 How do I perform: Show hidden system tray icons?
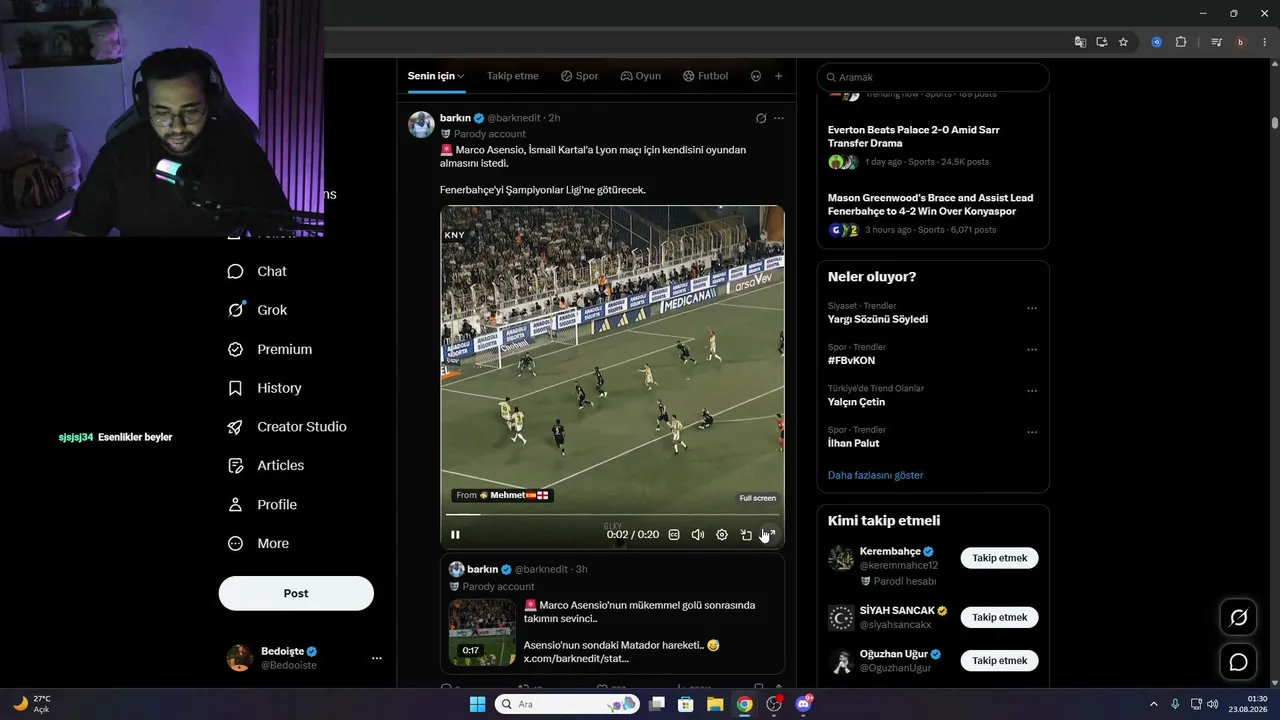[1153, 704]
